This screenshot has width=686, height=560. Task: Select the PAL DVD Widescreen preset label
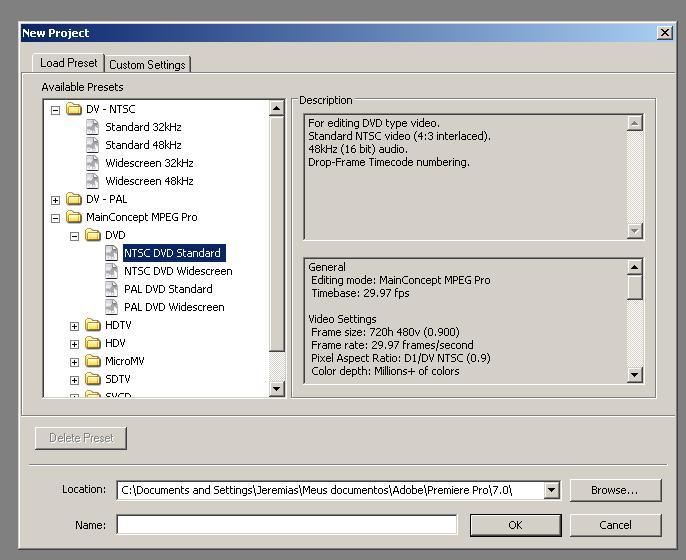(x=174, y=307)
